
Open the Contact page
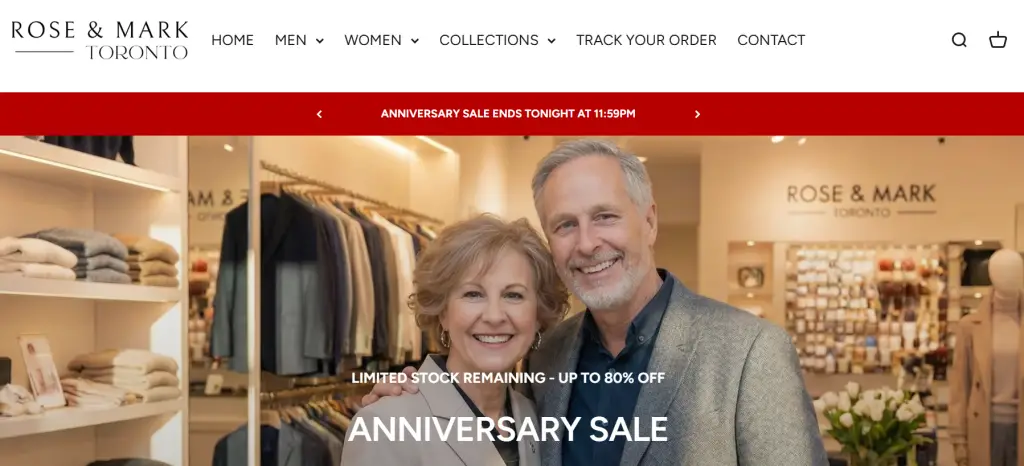771,40
